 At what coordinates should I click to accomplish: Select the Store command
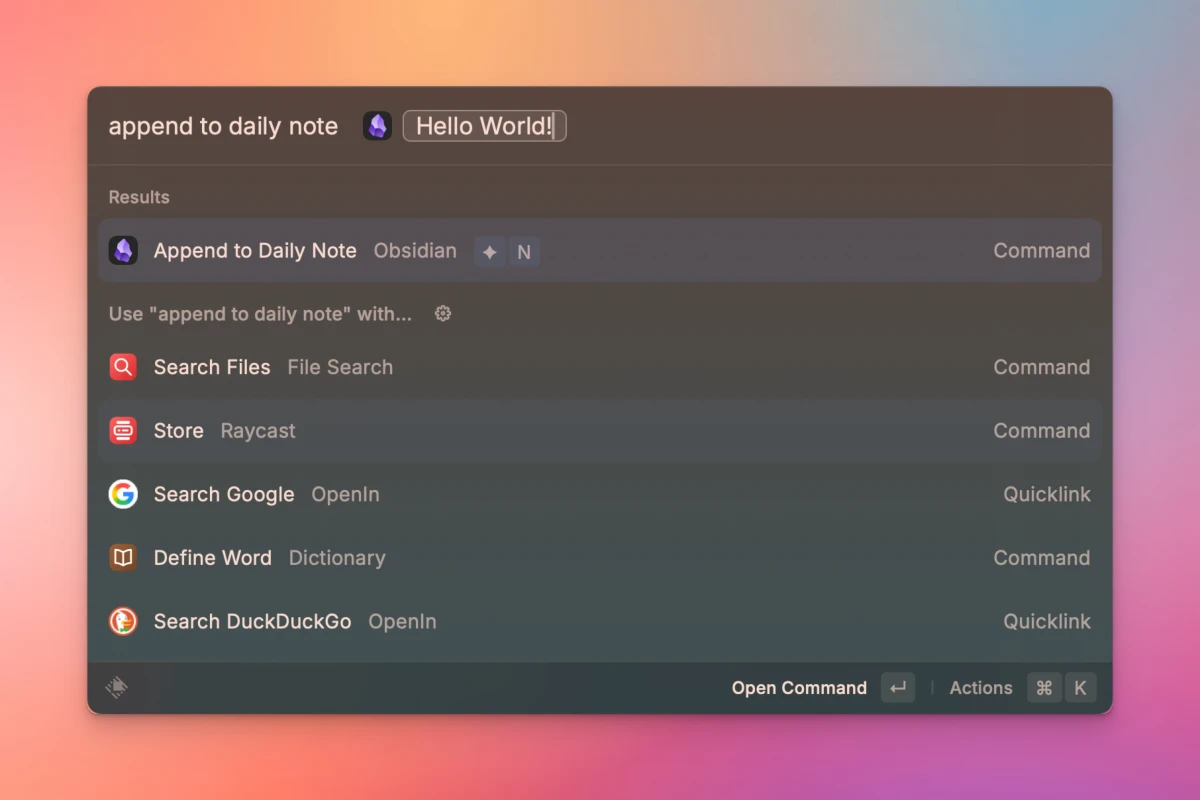click(x=600, y=431)
